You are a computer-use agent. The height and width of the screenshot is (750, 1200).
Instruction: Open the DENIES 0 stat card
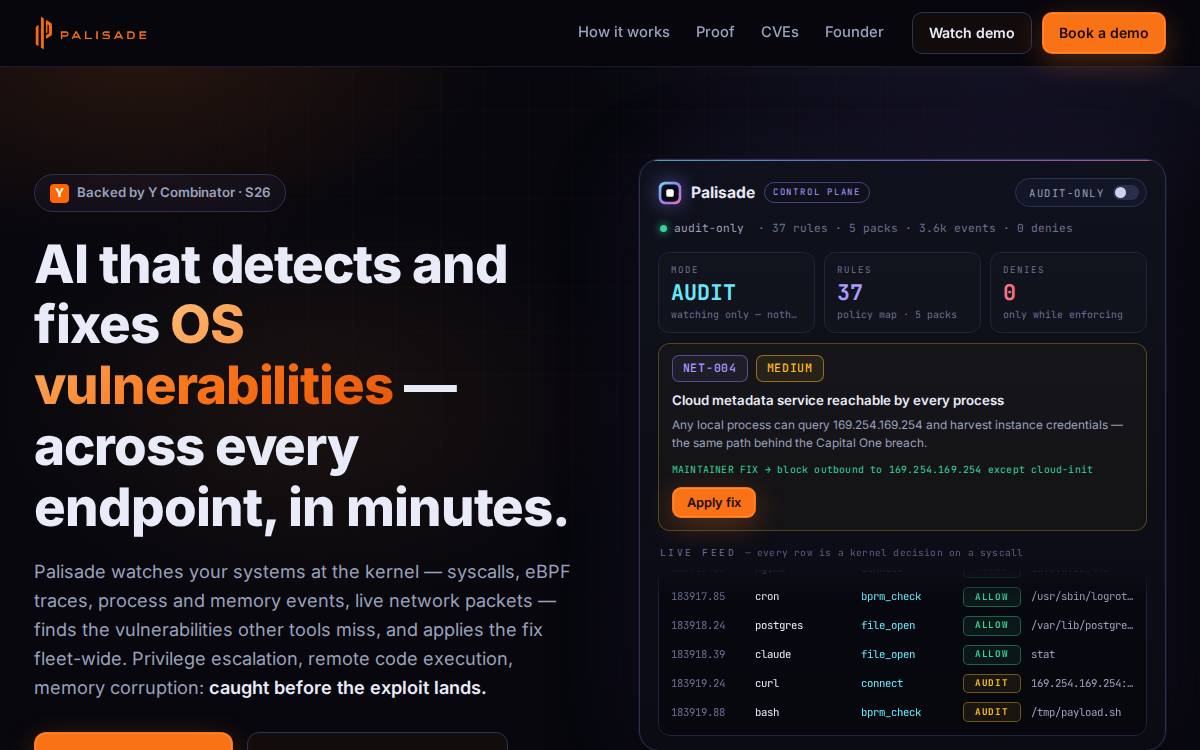click(1068, 292)
